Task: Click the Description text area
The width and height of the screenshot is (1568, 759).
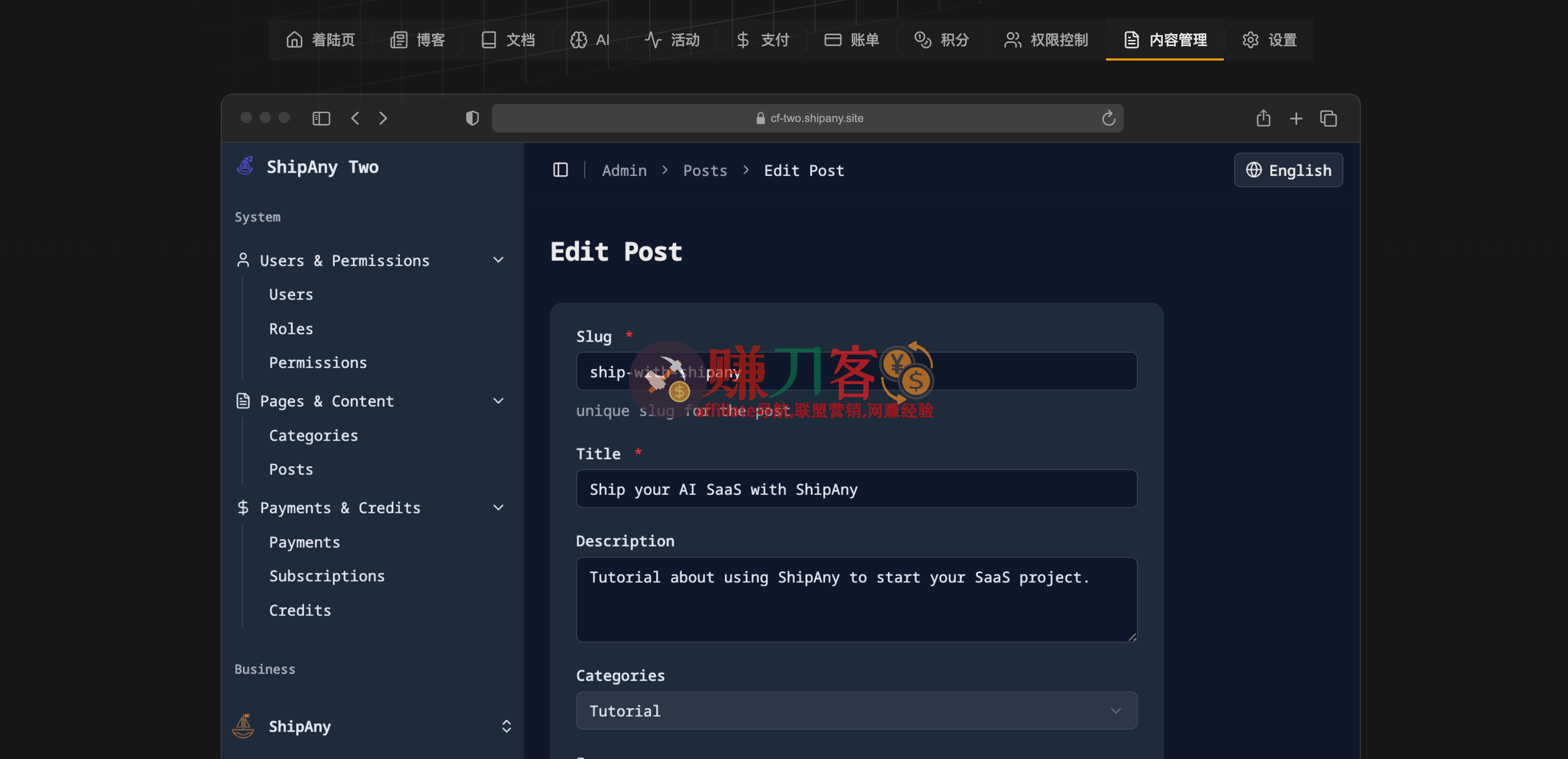Action: [856, 599]
